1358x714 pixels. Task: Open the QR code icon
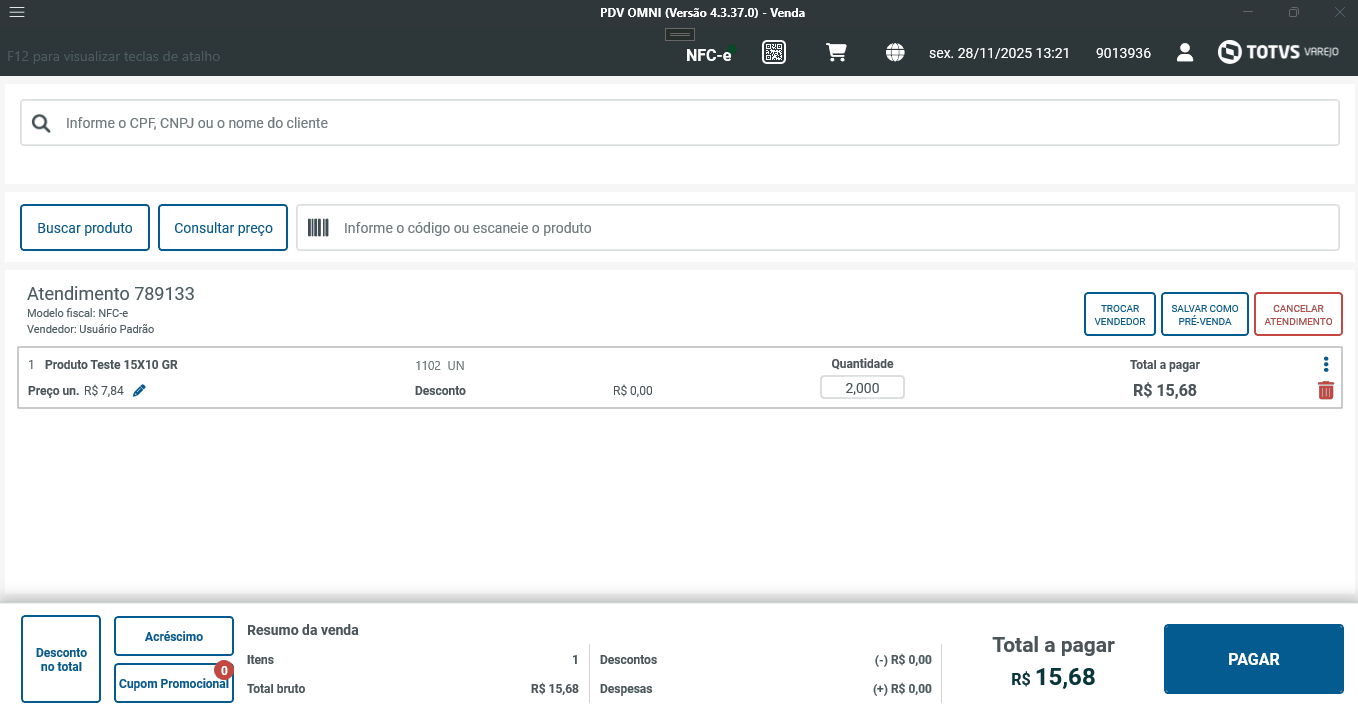[774, 53]
